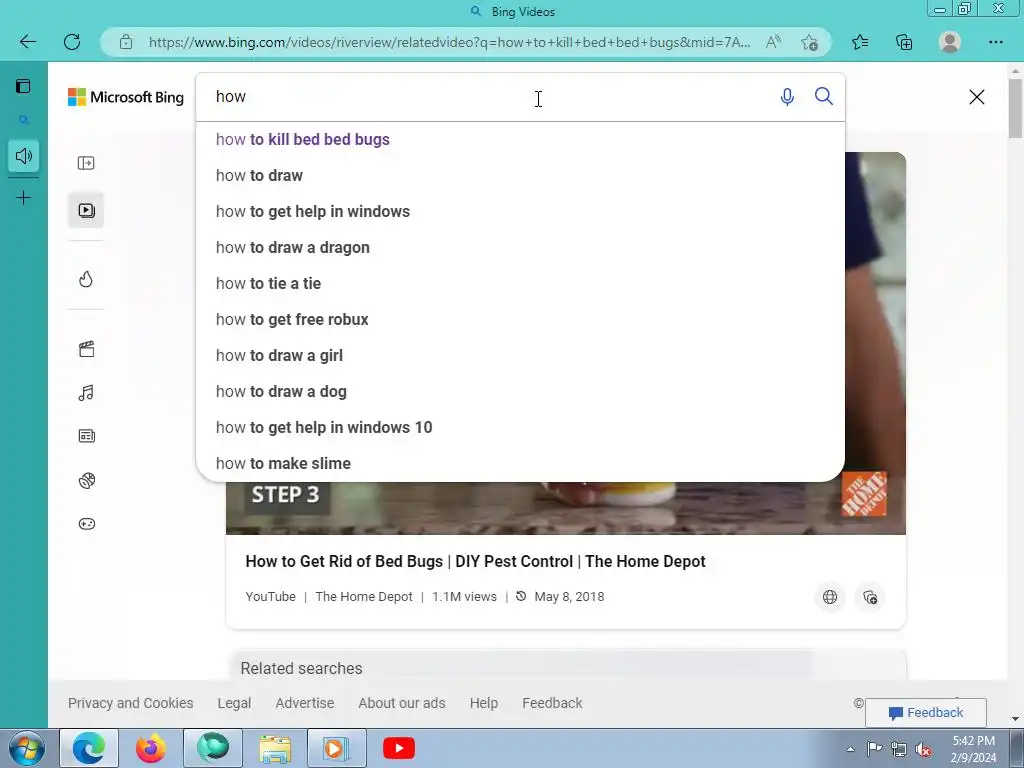Add this page to favorites star icon
Image resolution: width=1024 pixels, height=768 pixels.
tap(809, 42)
